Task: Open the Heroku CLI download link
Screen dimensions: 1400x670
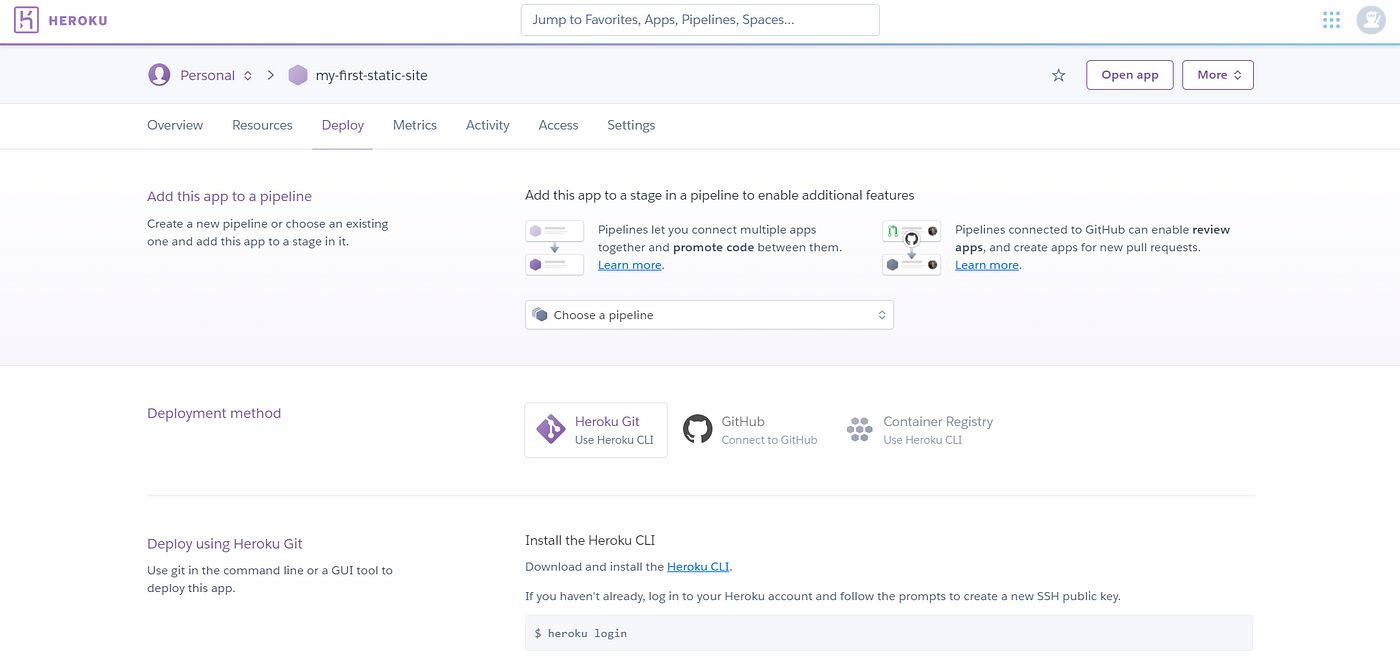Action: (x=698, y=566)
